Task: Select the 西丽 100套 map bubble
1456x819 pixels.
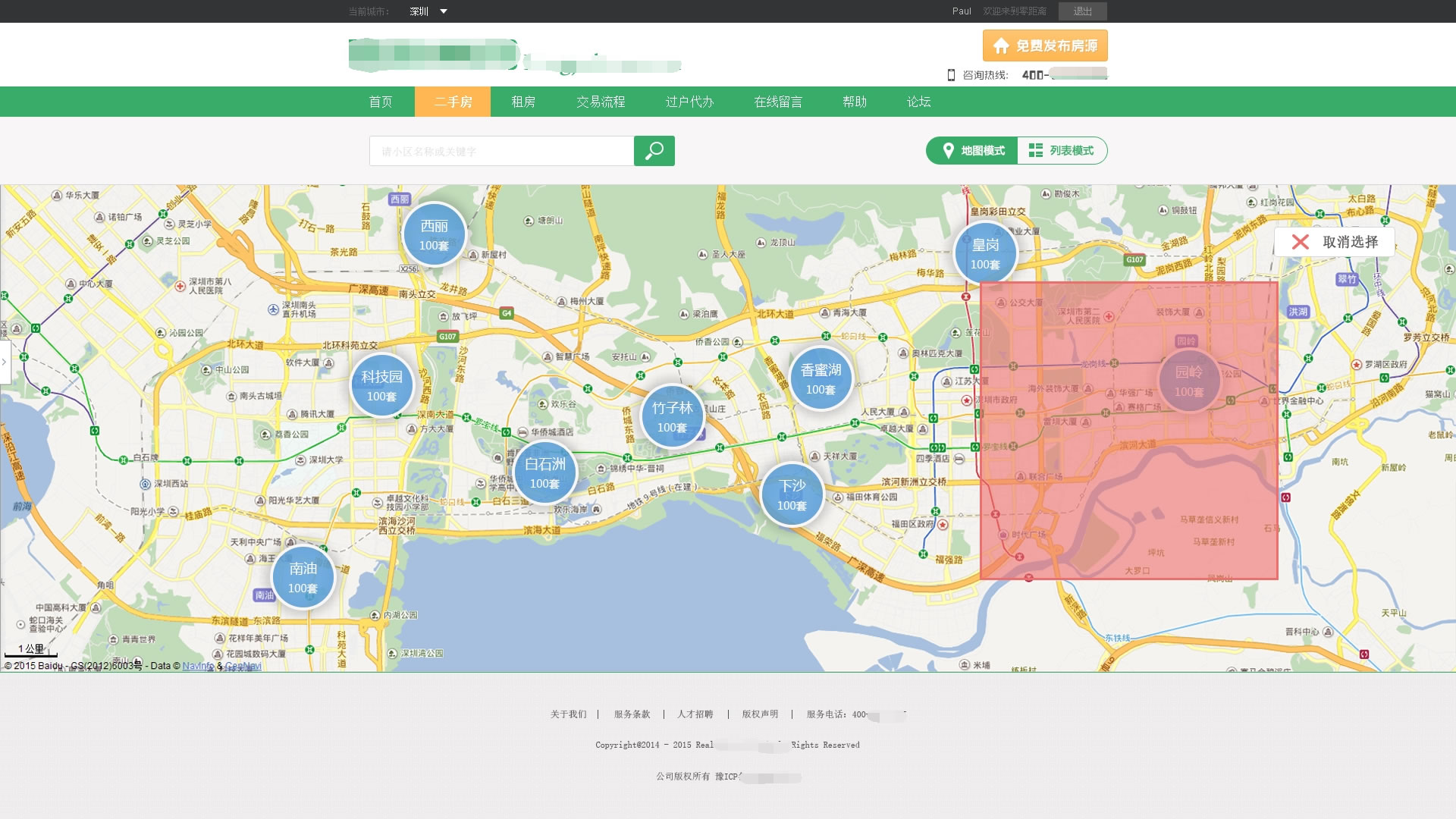Action: pyautogui.click(x=434, y=235)
